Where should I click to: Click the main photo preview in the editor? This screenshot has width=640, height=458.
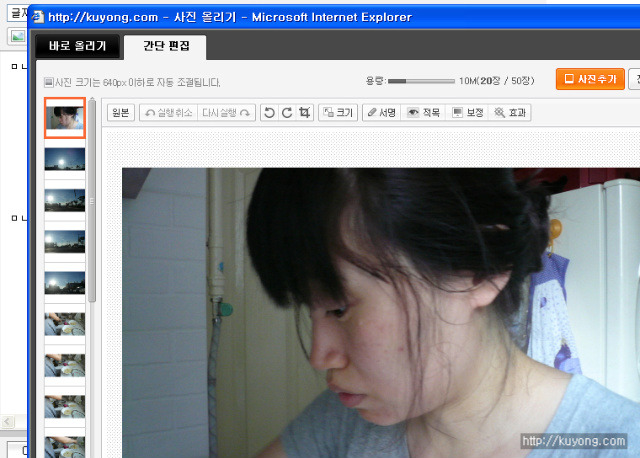click(x=381, y=313)
